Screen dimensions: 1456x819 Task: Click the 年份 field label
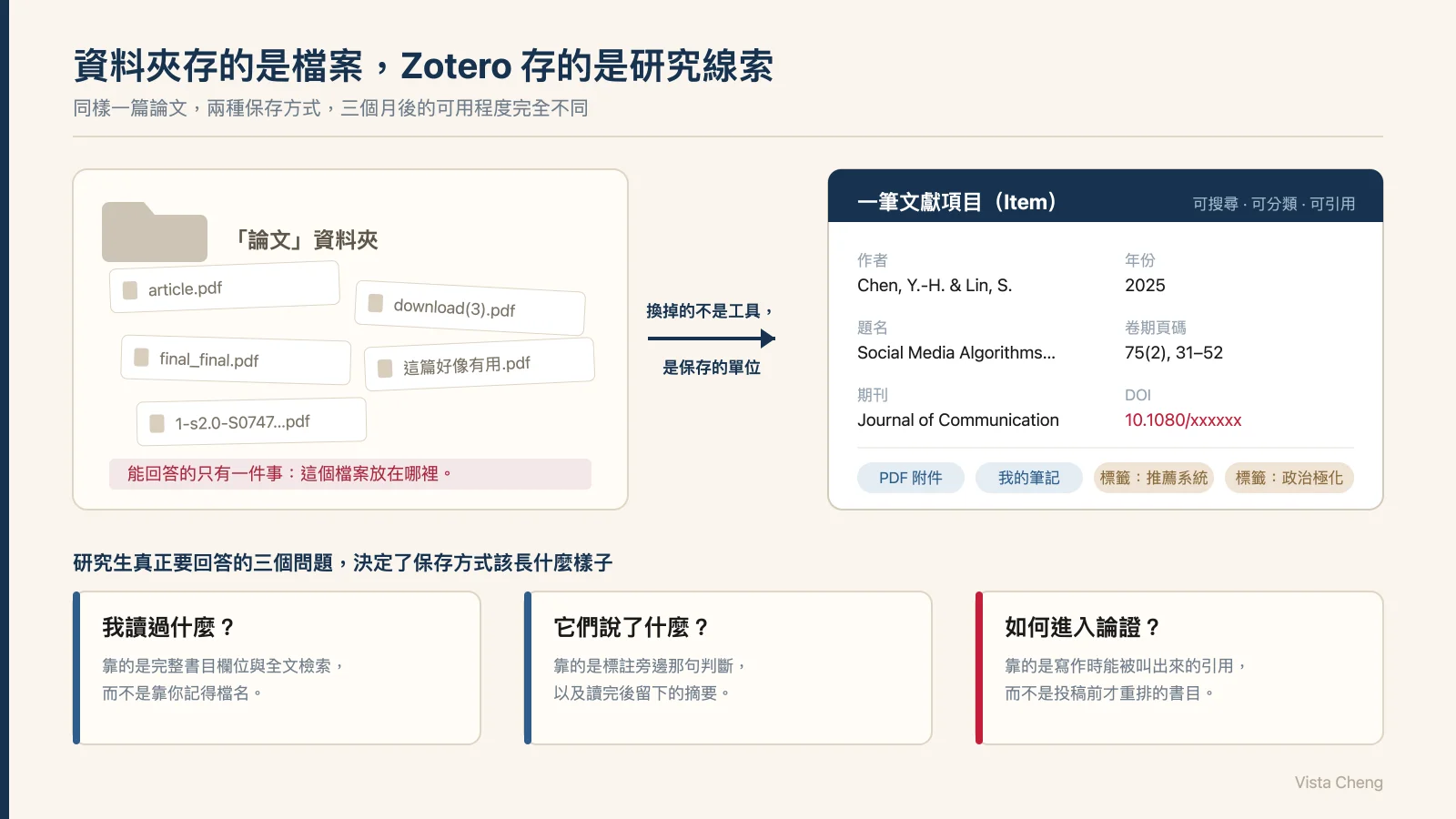[x=1140, y=260]
